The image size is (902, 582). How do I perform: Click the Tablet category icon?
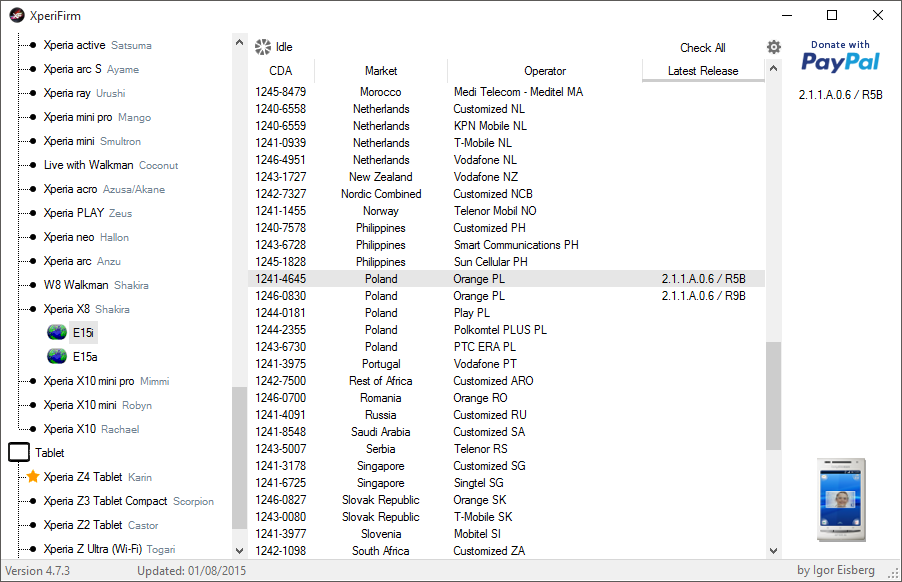(19, 453)
